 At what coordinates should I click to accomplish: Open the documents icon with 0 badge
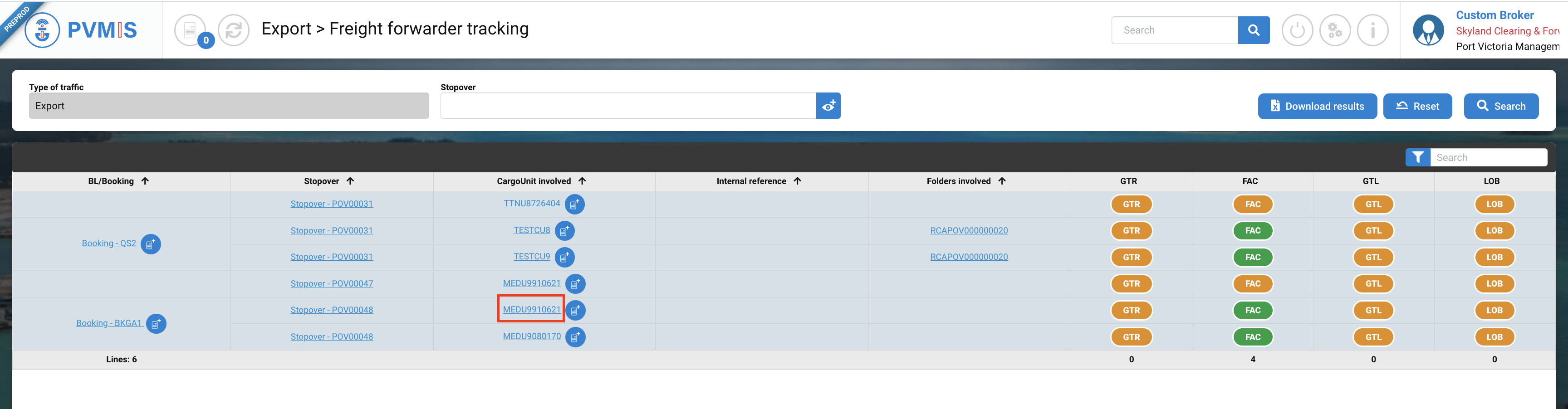[x=191, y=30]
